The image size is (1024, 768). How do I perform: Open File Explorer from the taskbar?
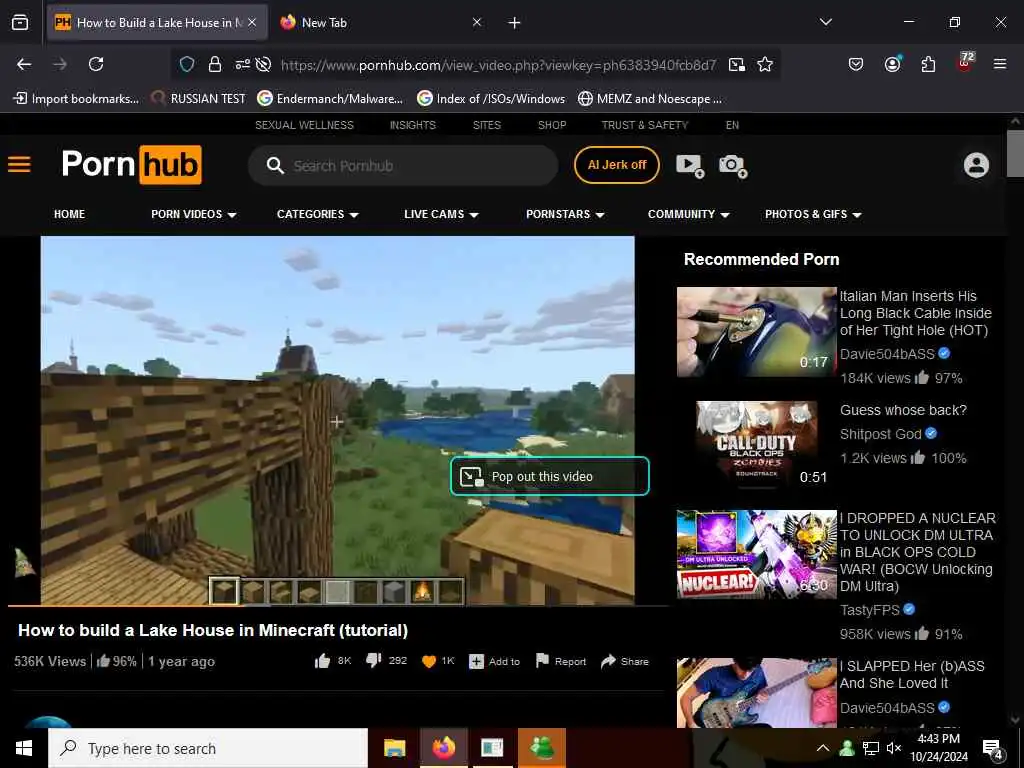click(x=394, y=748)
